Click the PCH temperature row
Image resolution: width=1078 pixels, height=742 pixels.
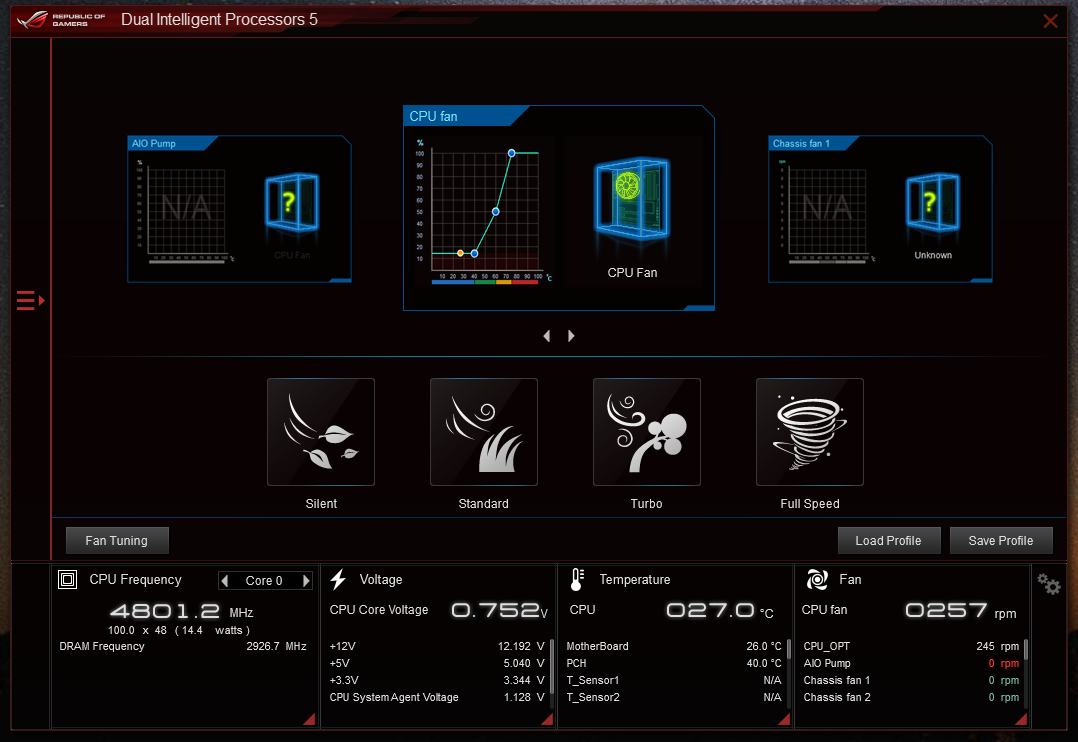point(674,664)
